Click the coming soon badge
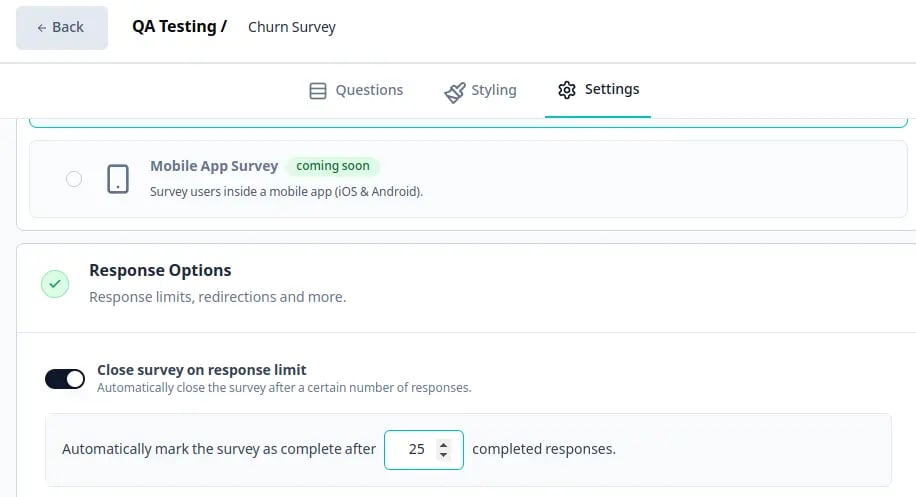Image resolution: width=916 pixels, height=497 pixels. point(332,166)
